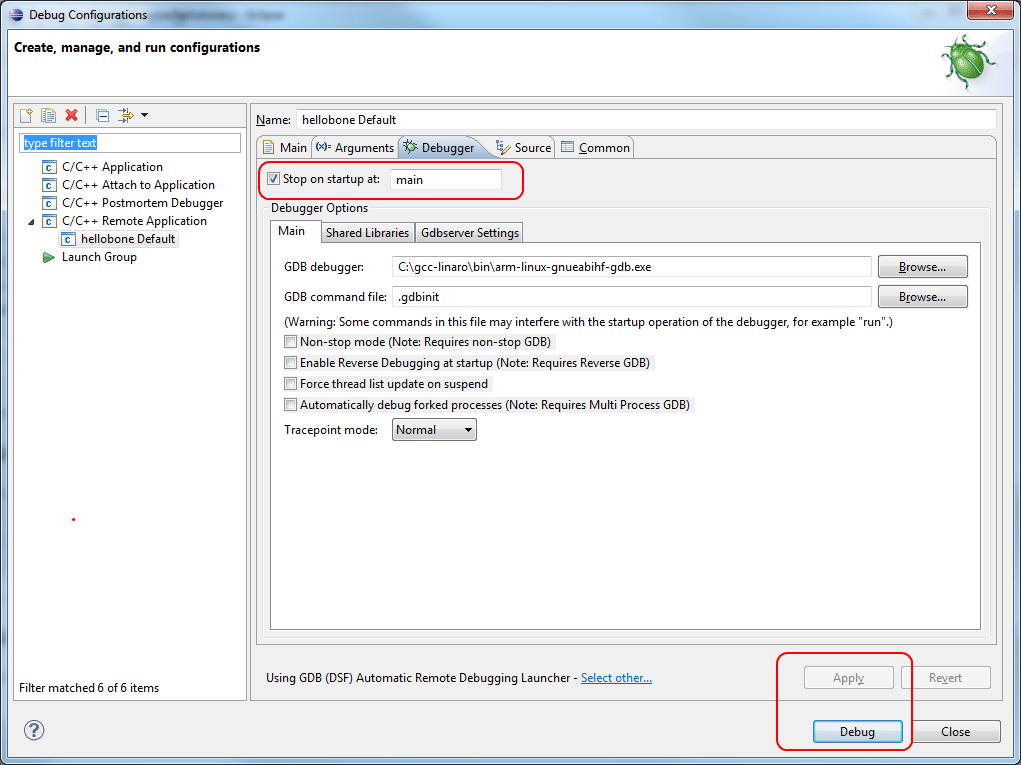
Task: Toggle Stop on startup at checkbox
Action: (273, 178)
